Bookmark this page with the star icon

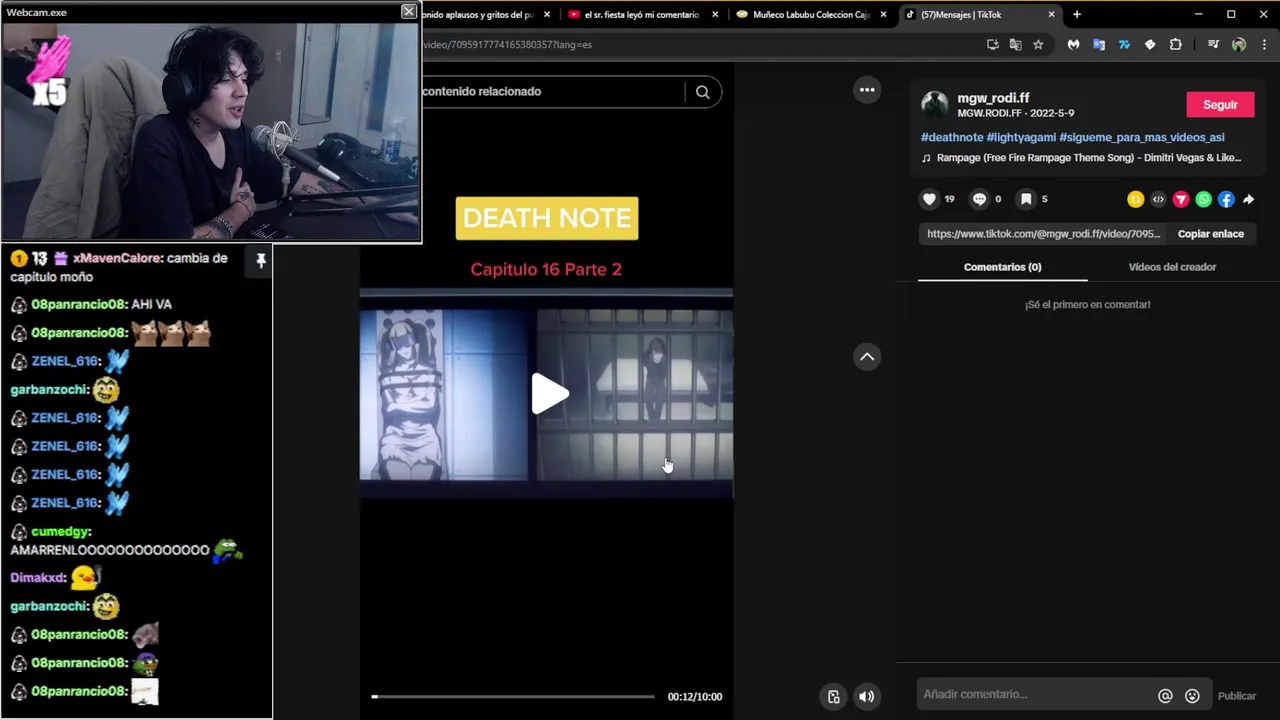(1038, 45)
